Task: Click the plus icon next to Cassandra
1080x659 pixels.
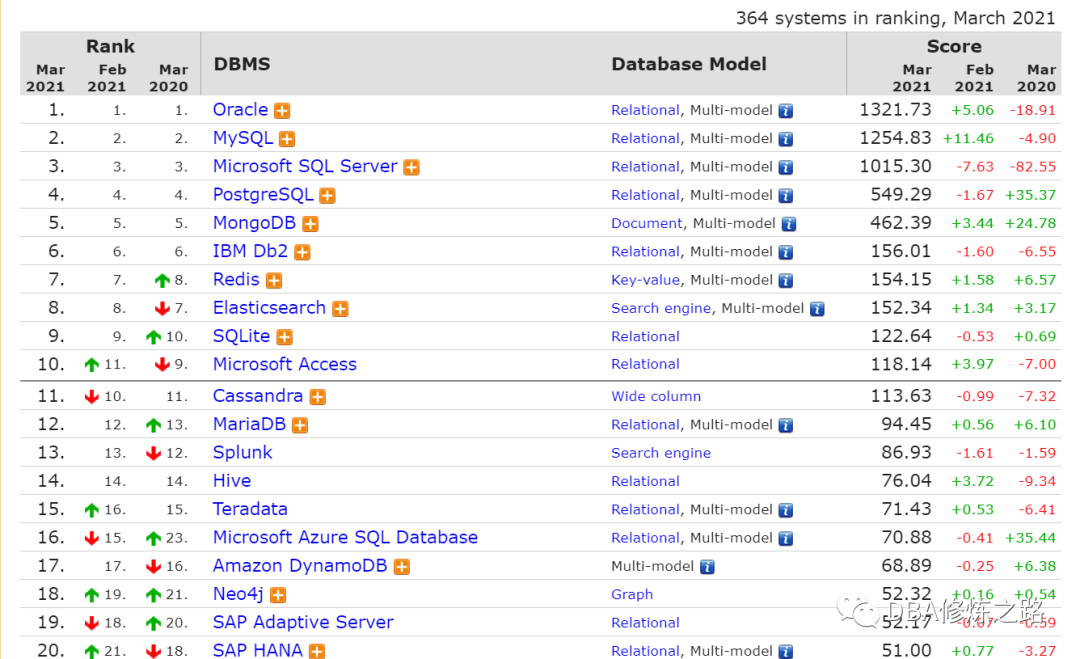Action: [318, 397]
